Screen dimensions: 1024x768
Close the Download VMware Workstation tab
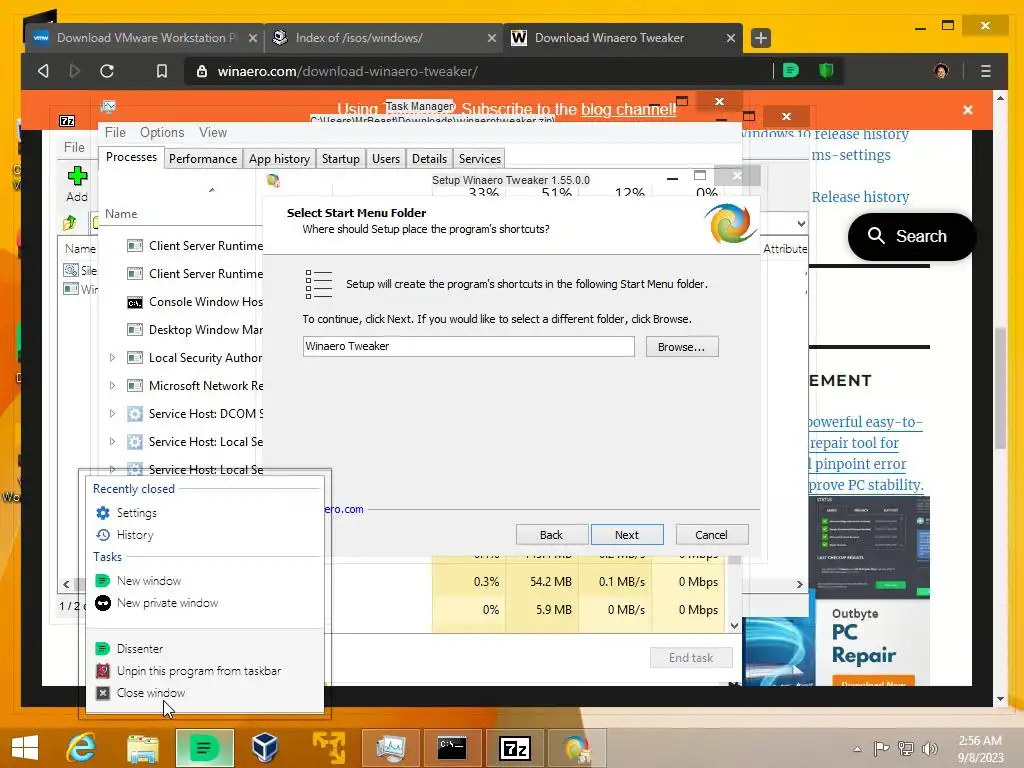click(253, 38)
